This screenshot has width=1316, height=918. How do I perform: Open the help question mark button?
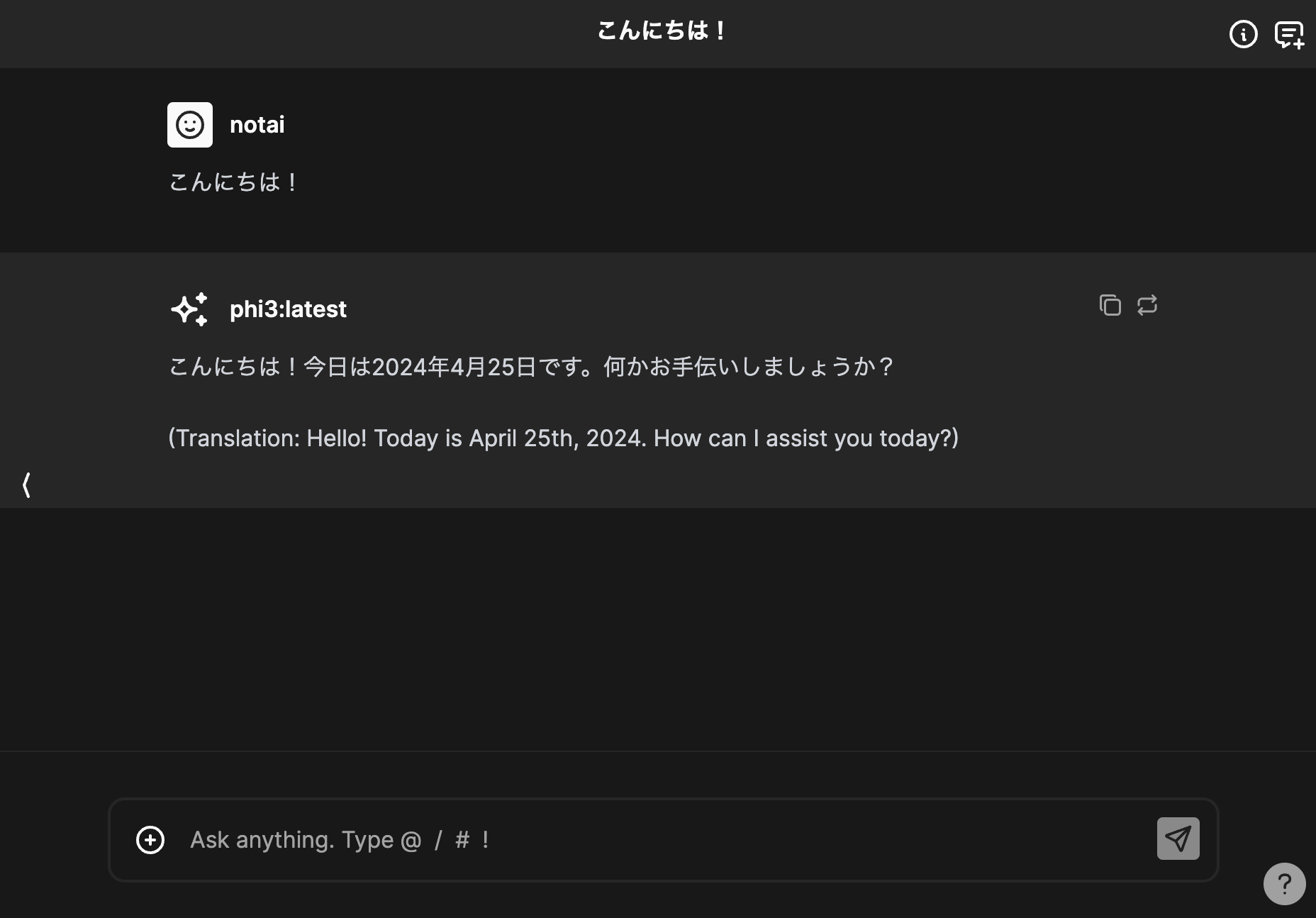coord(1284,884)
